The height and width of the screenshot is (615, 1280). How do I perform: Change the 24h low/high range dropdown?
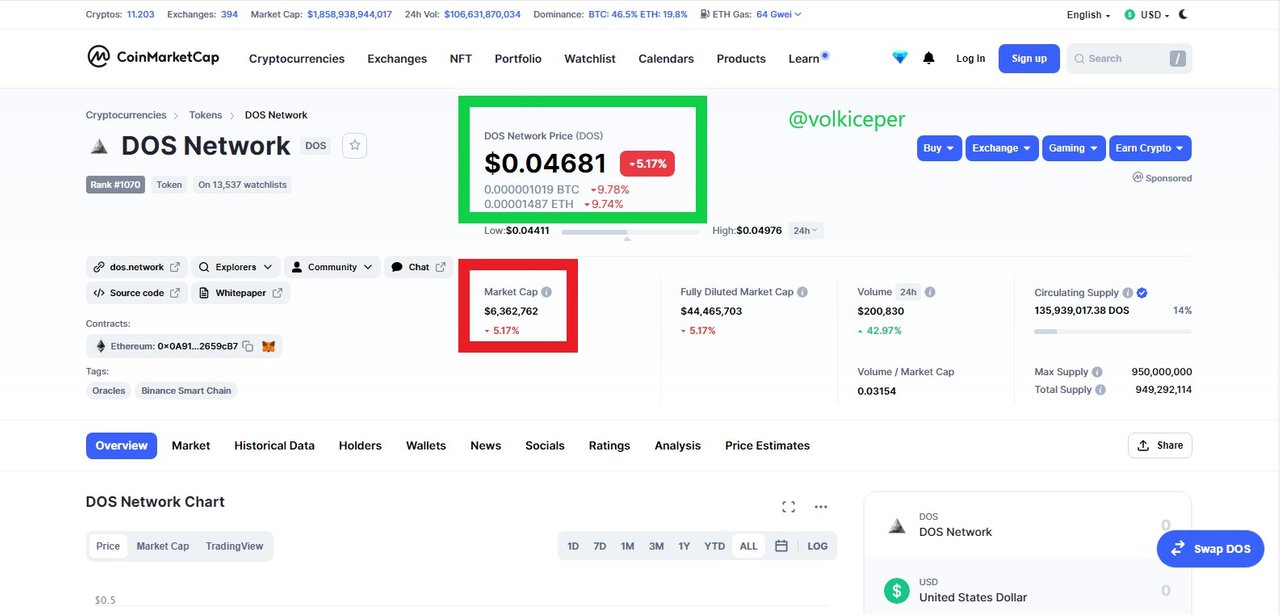click(806, 230)
